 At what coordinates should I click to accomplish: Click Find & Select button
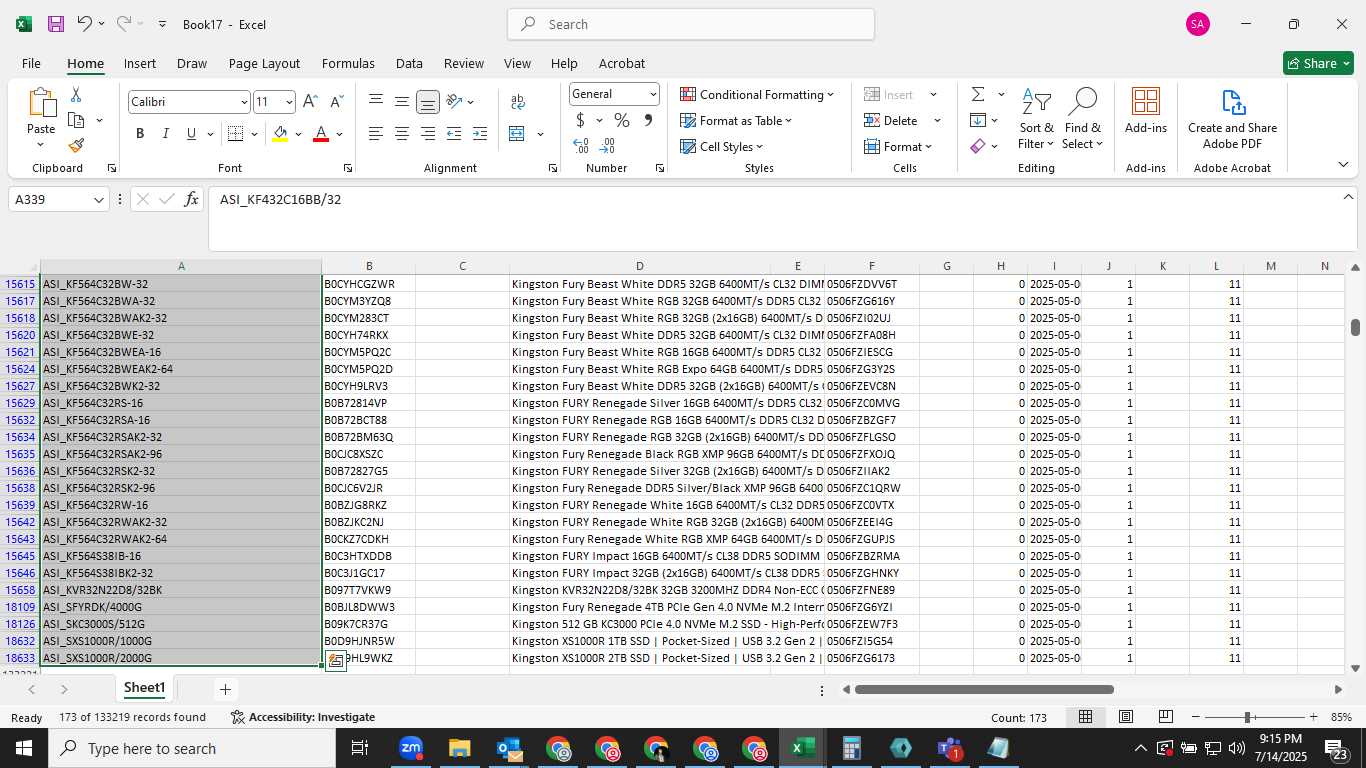1083,119
